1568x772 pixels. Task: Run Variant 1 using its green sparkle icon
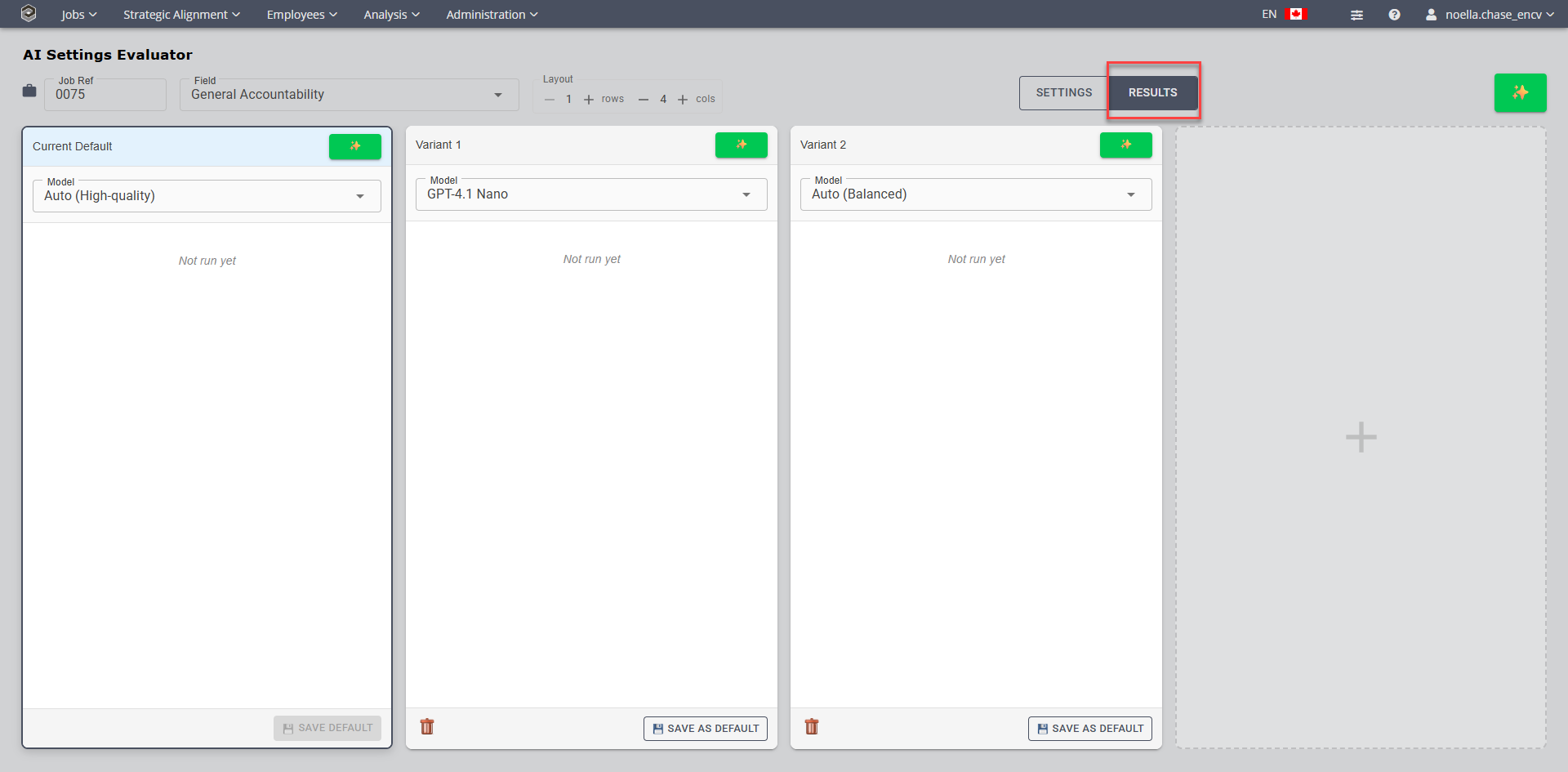coord(741,145)
